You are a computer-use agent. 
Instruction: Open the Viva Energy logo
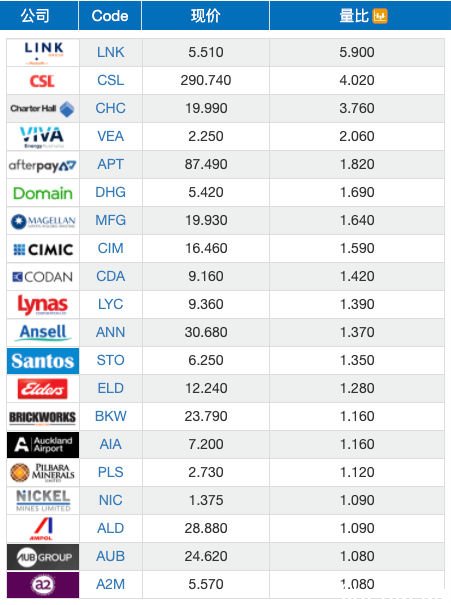42,137
